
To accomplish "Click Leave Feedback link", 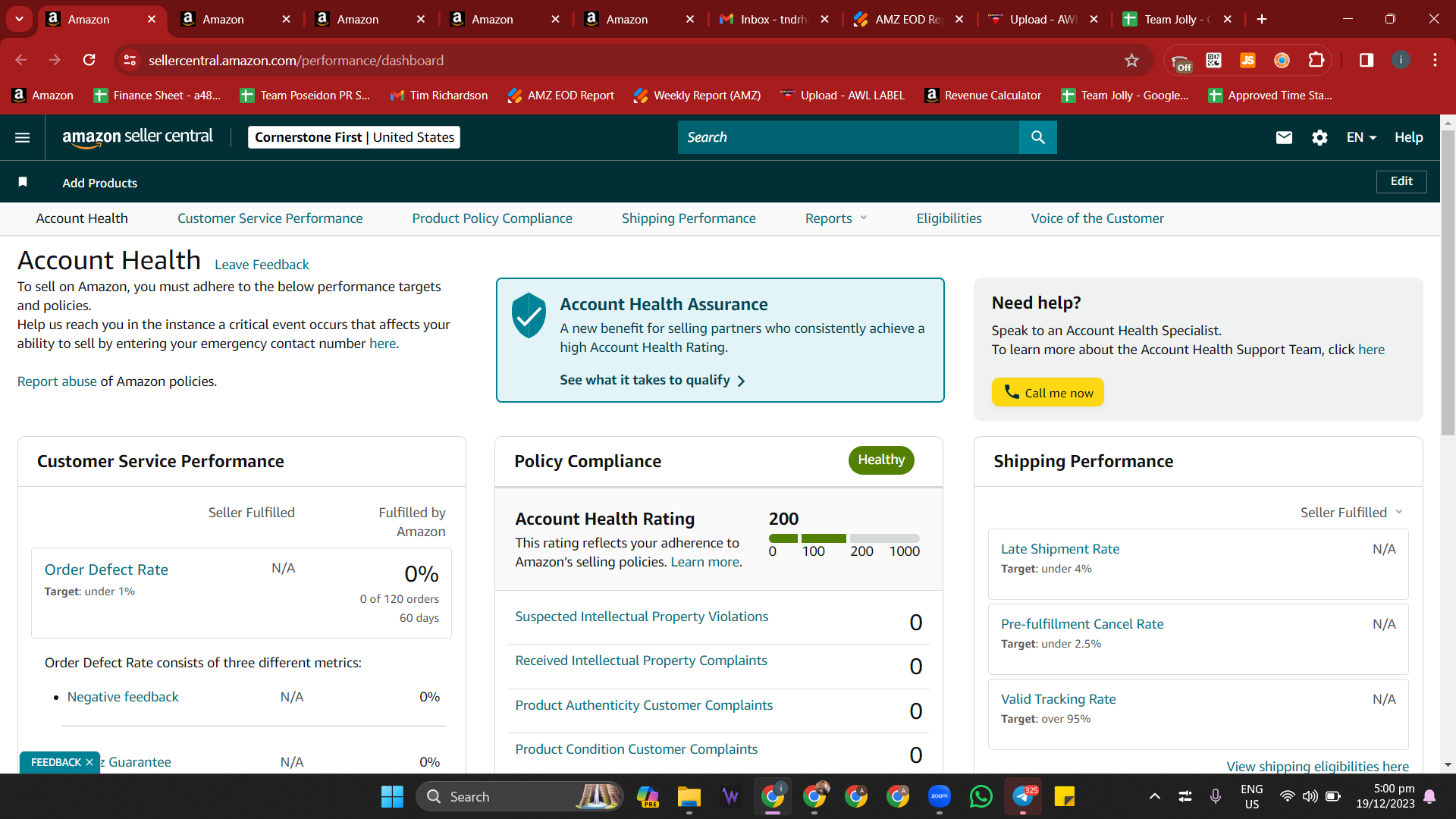I will coord(262,265).
